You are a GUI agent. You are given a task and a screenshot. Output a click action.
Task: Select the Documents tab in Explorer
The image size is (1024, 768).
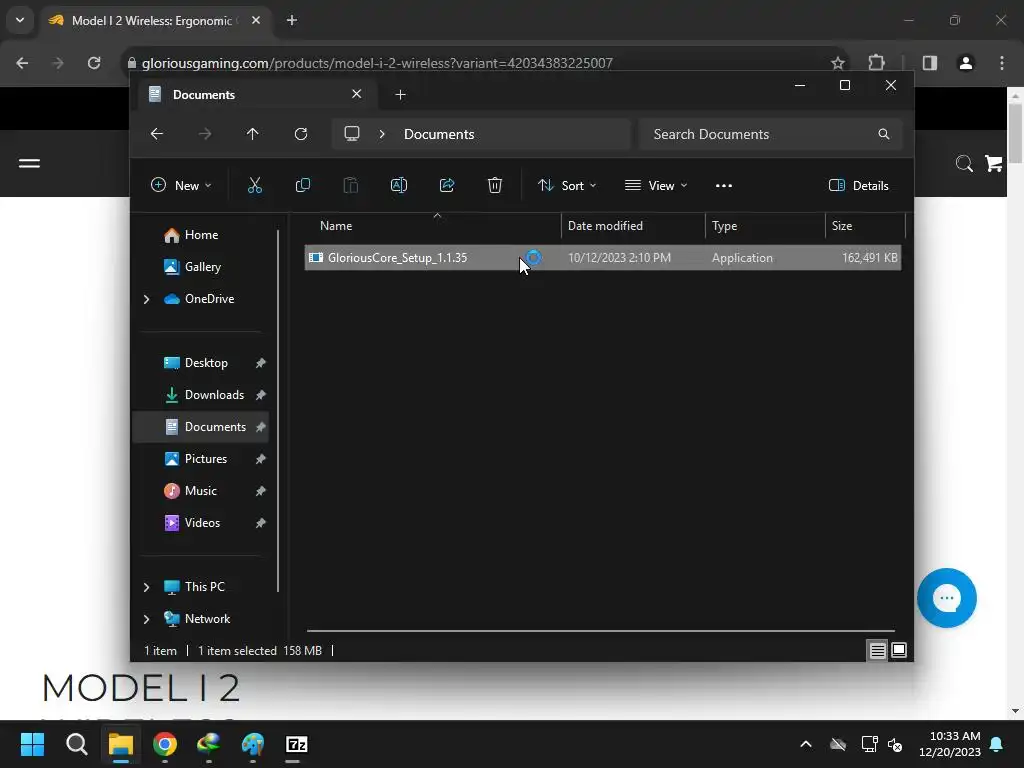255,95
